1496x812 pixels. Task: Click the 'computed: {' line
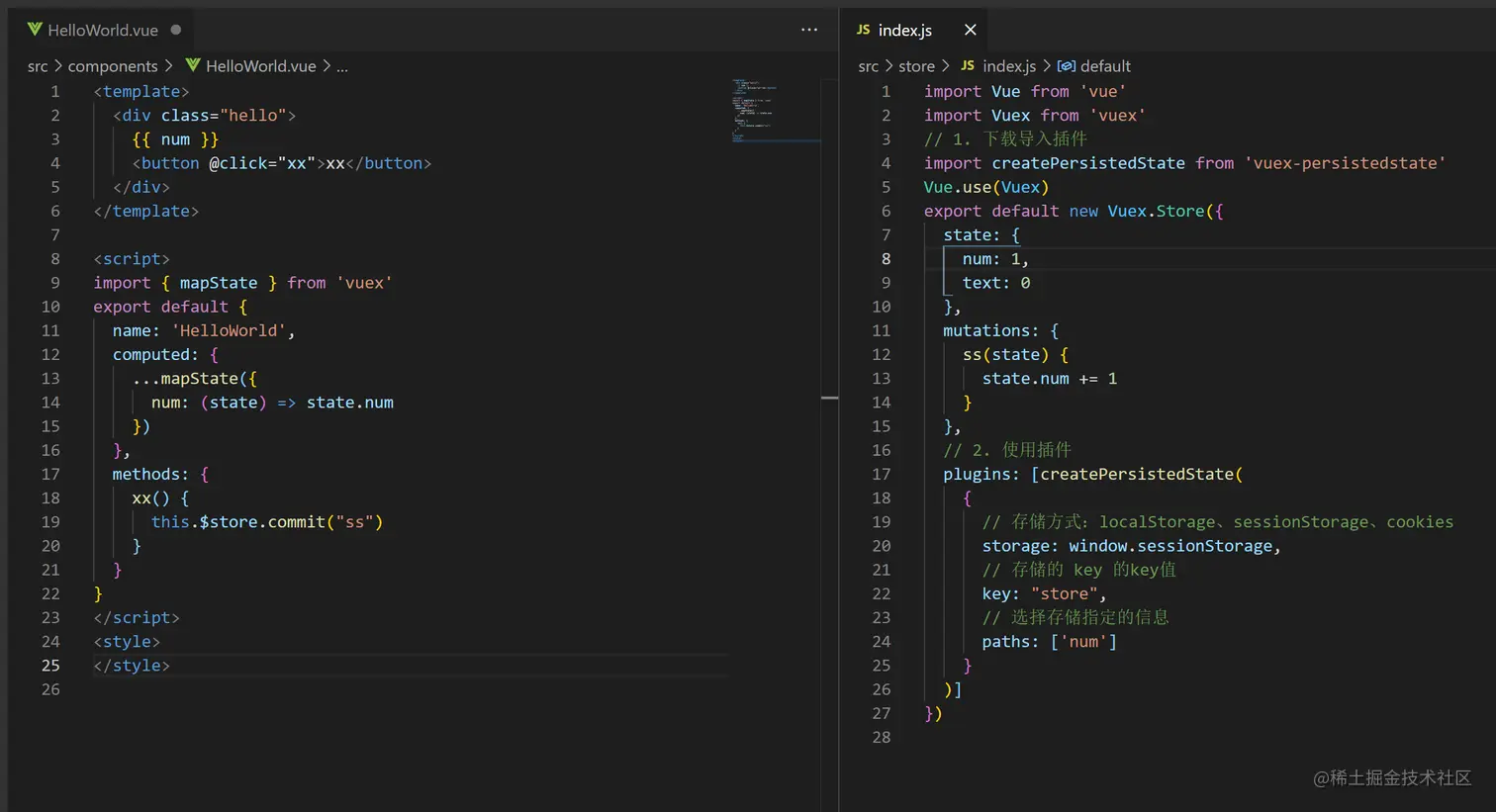point(165,355)
